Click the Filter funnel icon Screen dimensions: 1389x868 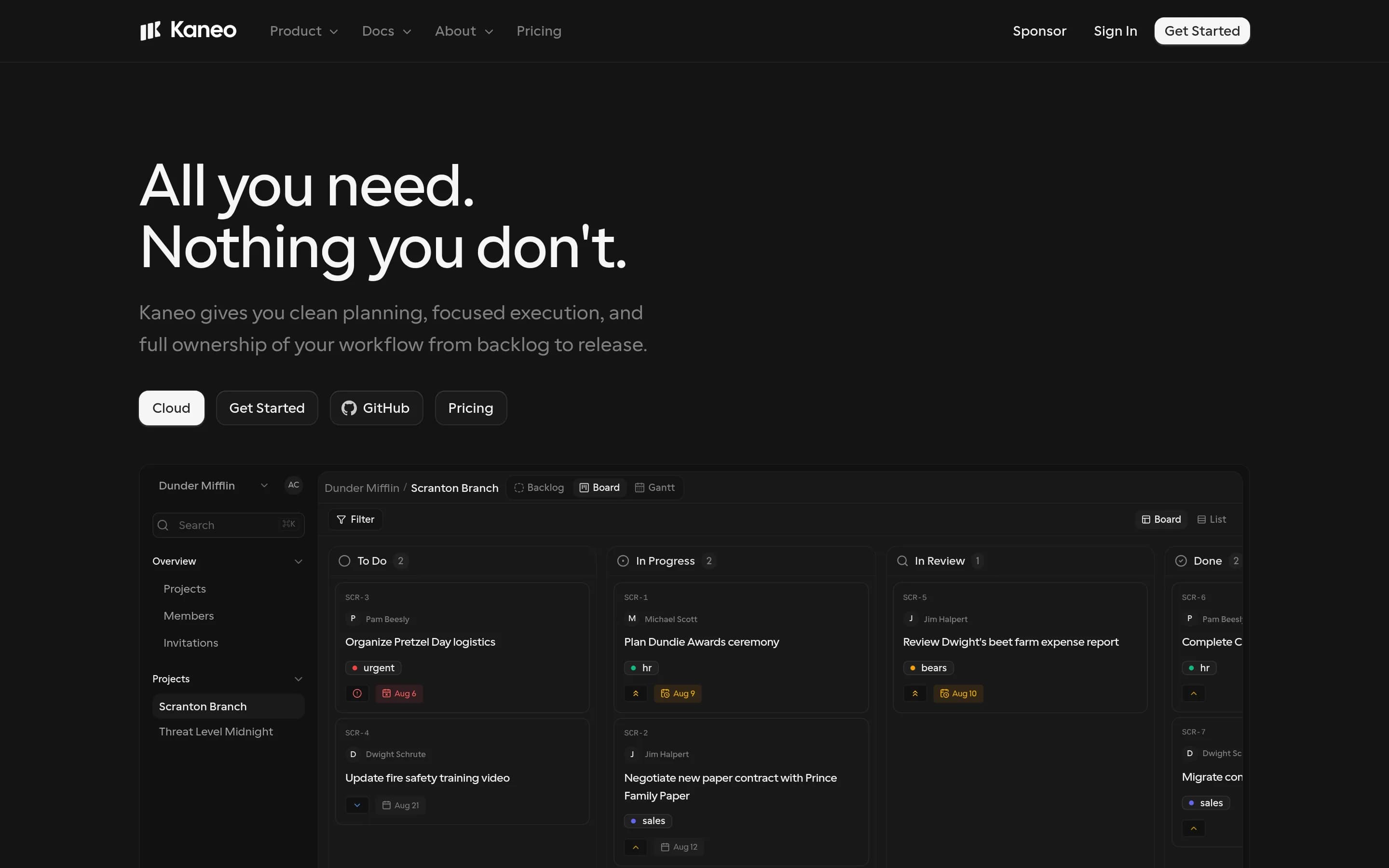341,519
